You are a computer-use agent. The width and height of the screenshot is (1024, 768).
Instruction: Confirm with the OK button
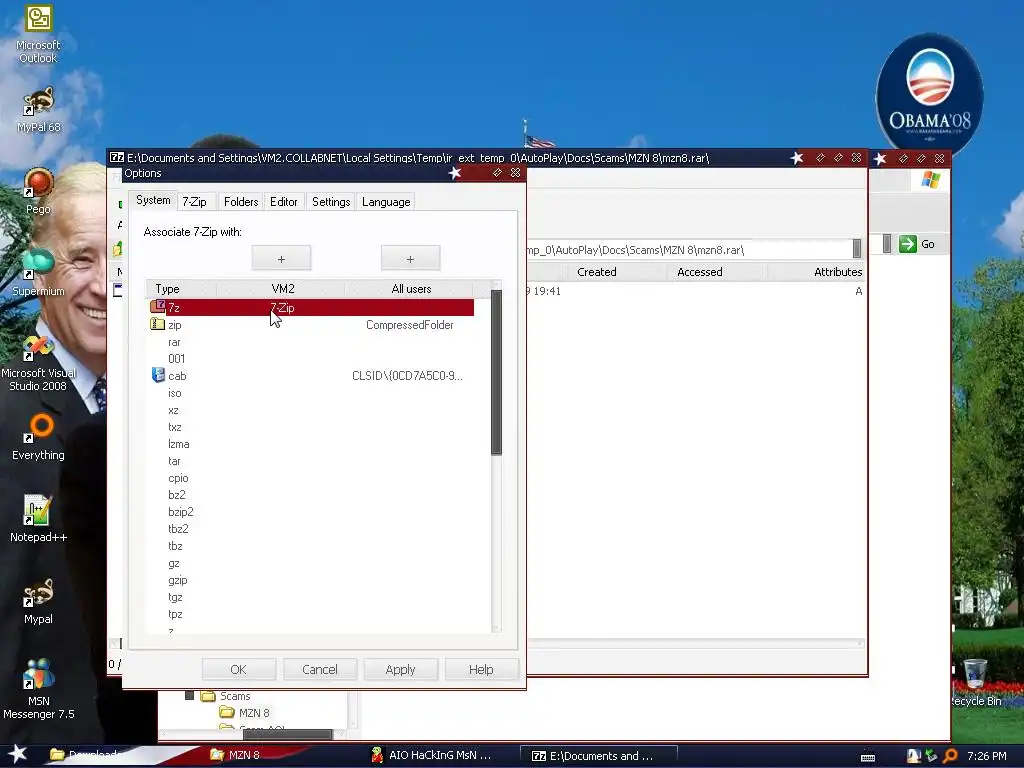click(x=238, y=669)
